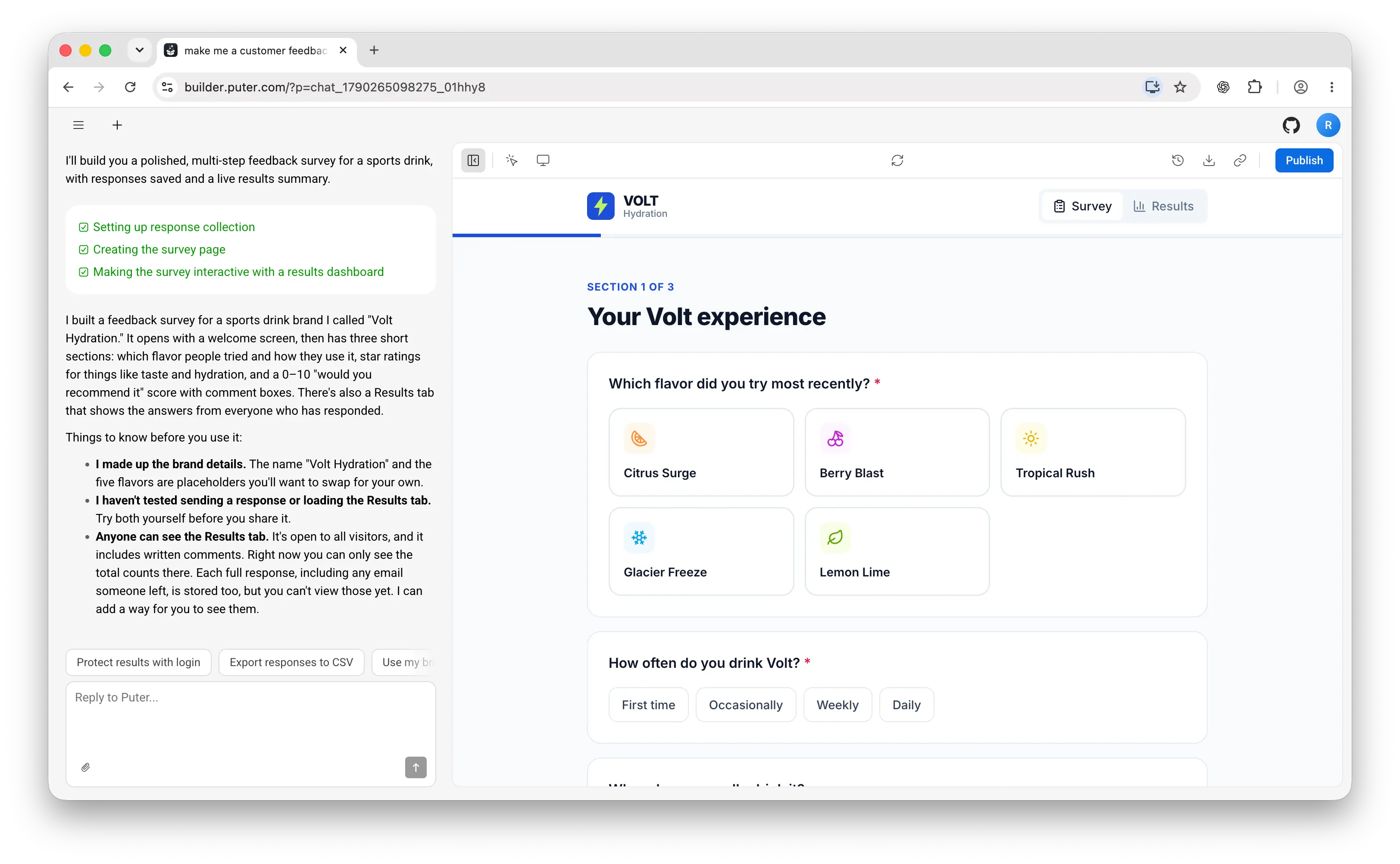Image resolution: width=1400 pixels, height=864 pixels.
Task: Choose Export responses to CSV suggestion
Action: pyautogui.click(x=291, y=662)
